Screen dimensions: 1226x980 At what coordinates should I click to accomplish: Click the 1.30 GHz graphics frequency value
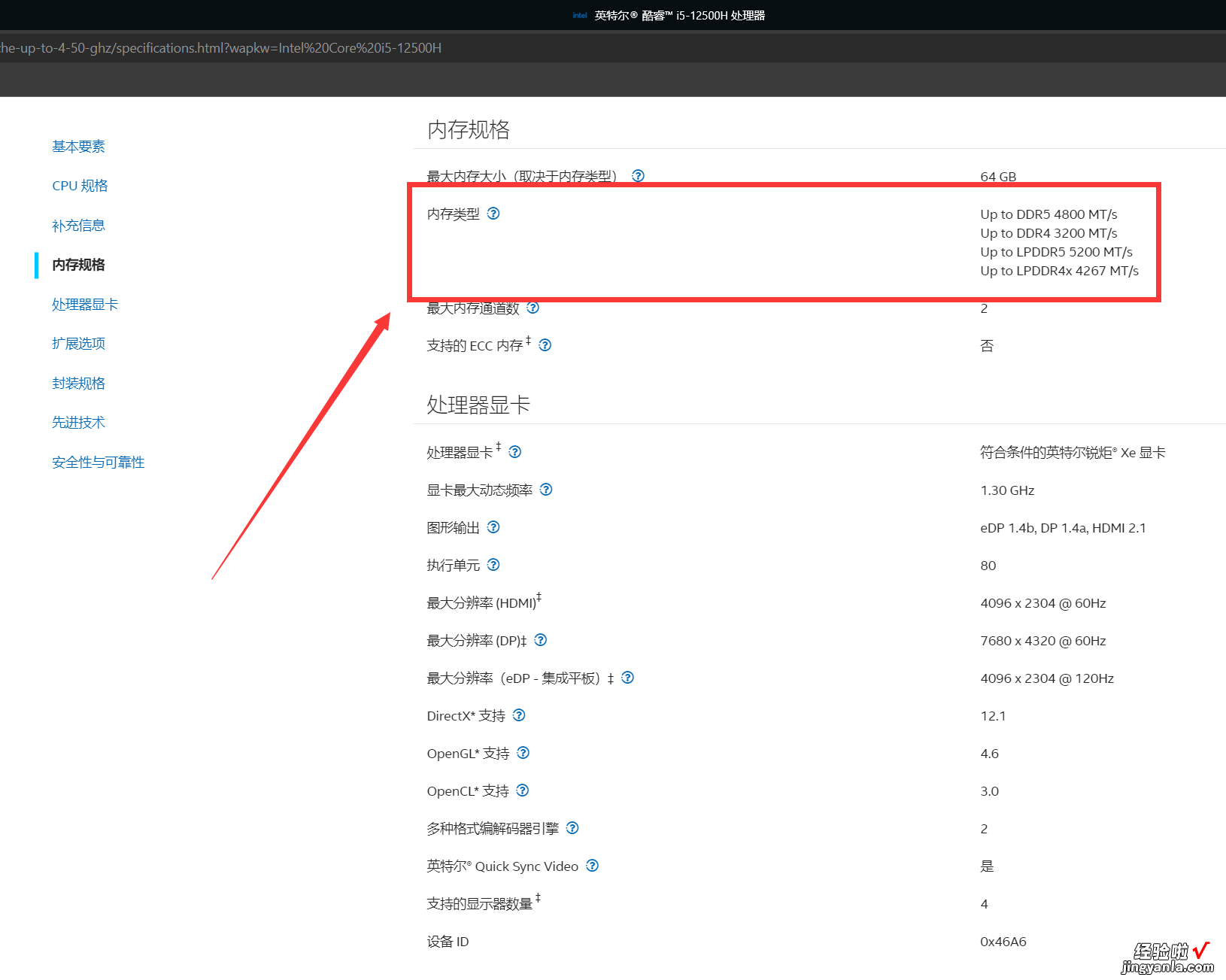click(x=1007, y=490)
